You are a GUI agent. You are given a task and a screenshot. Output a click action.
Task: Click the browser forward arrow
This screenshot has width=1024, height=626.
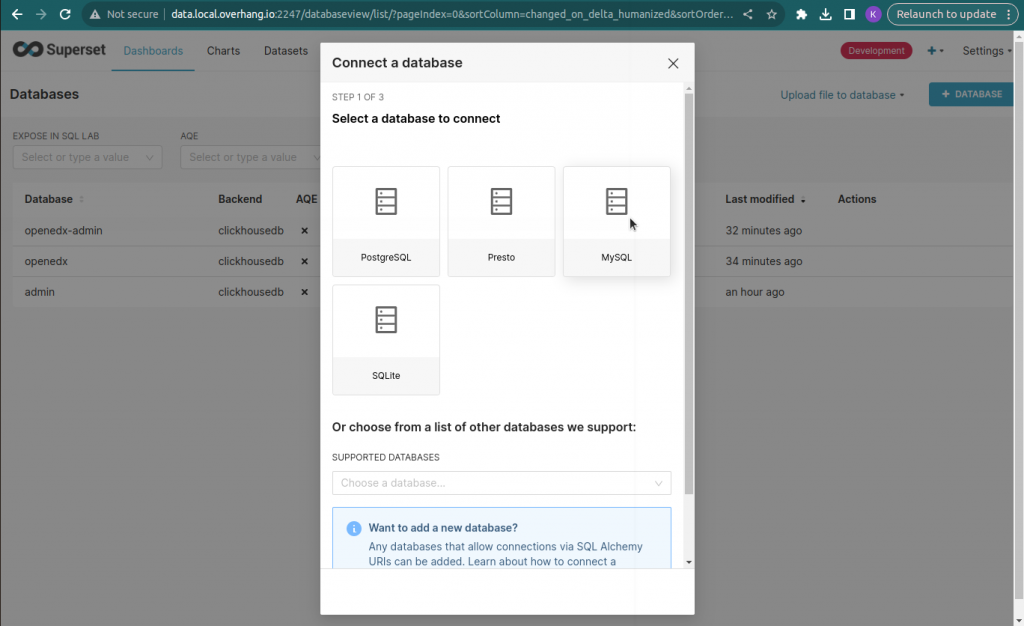click(x=41, y=14)
